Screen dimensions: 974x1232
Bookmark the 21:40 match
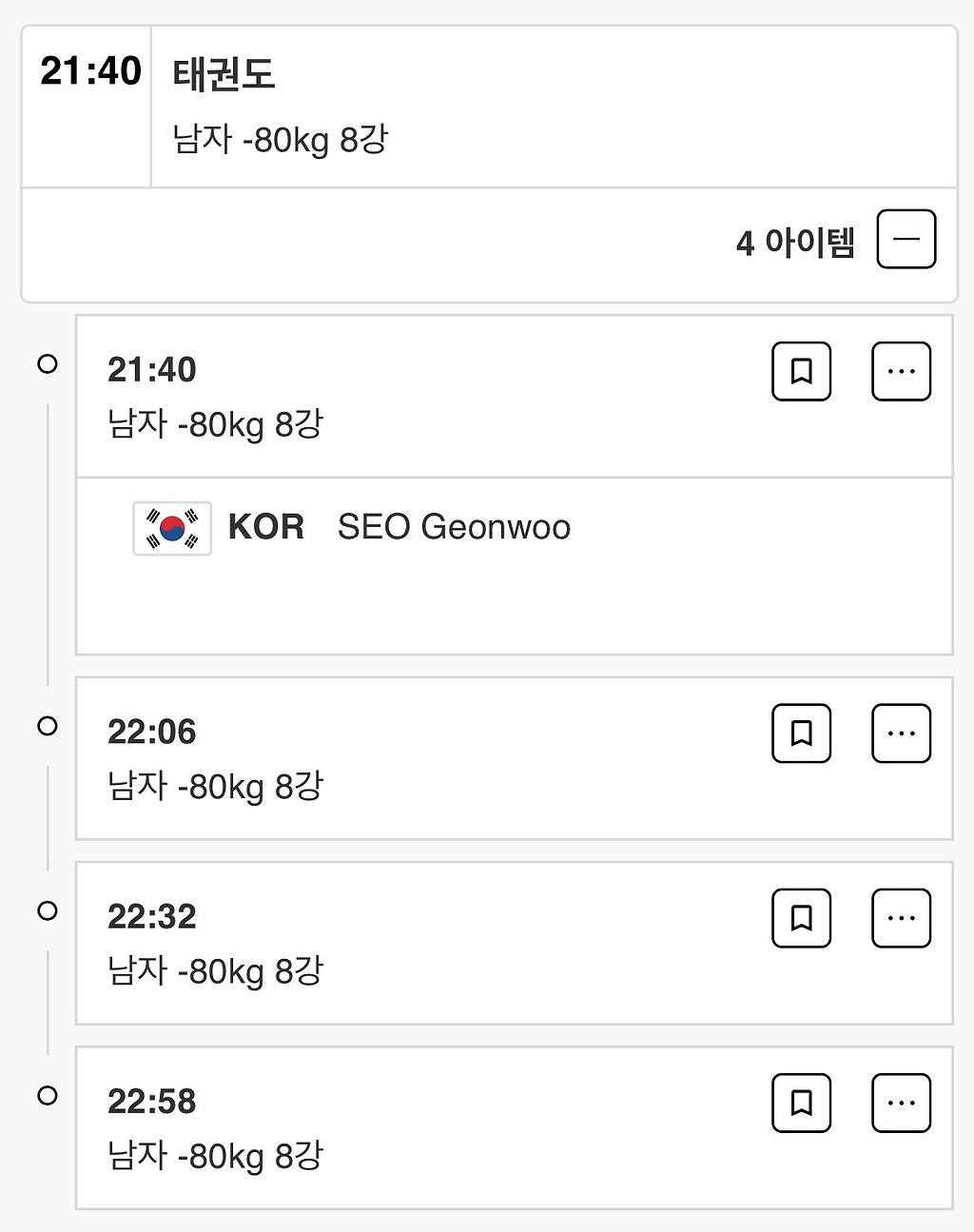801,371
